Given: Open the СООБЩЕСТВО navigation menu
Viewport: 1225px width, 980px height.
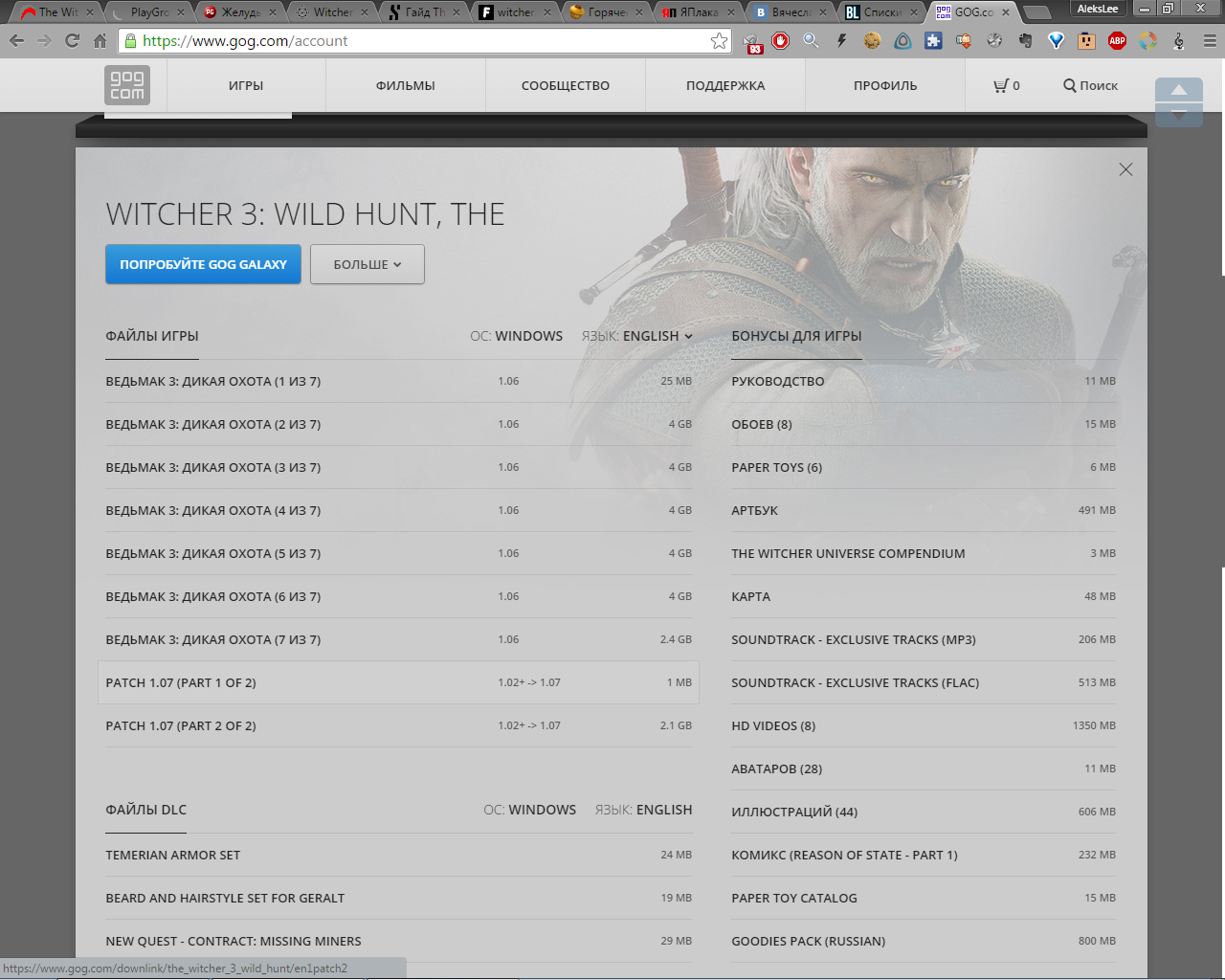Looking at the screenshot, I should coord(565,85).
